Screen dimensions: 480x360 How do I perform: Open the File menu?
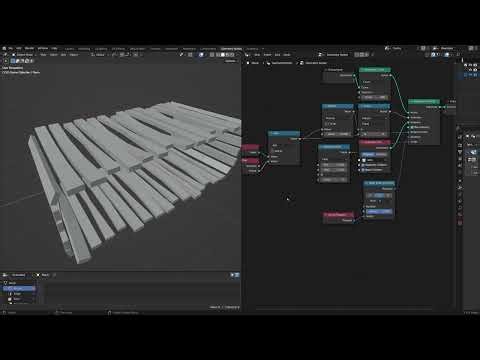point(11,49)
